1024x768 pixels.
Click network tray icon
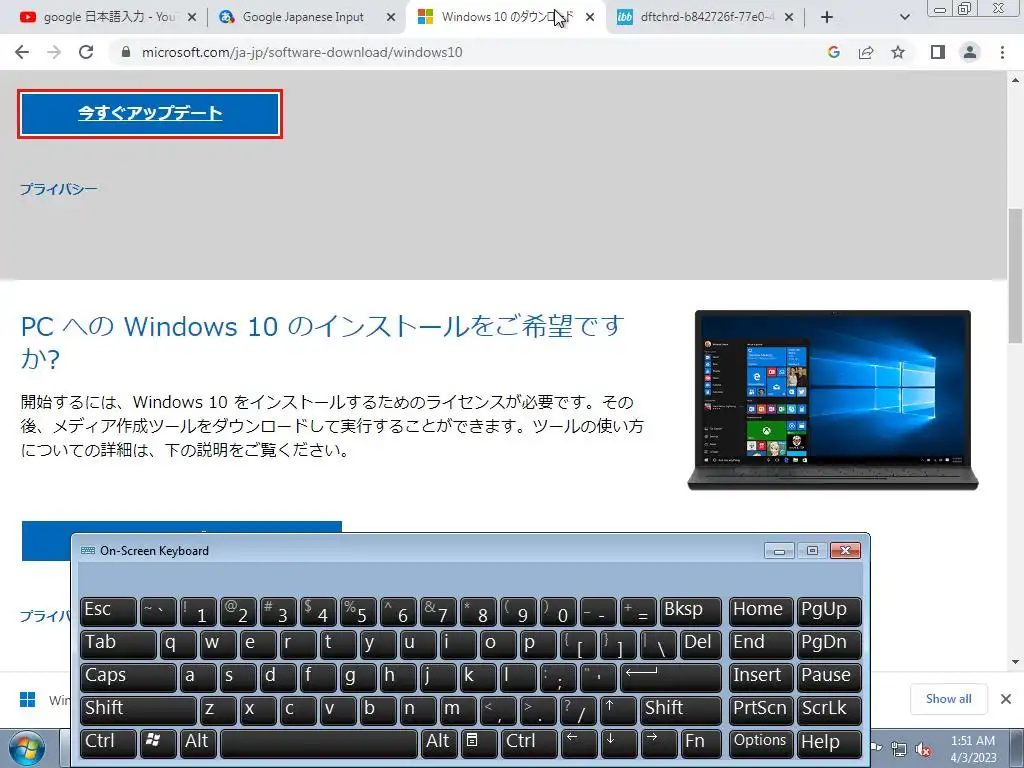click(899, 749)
